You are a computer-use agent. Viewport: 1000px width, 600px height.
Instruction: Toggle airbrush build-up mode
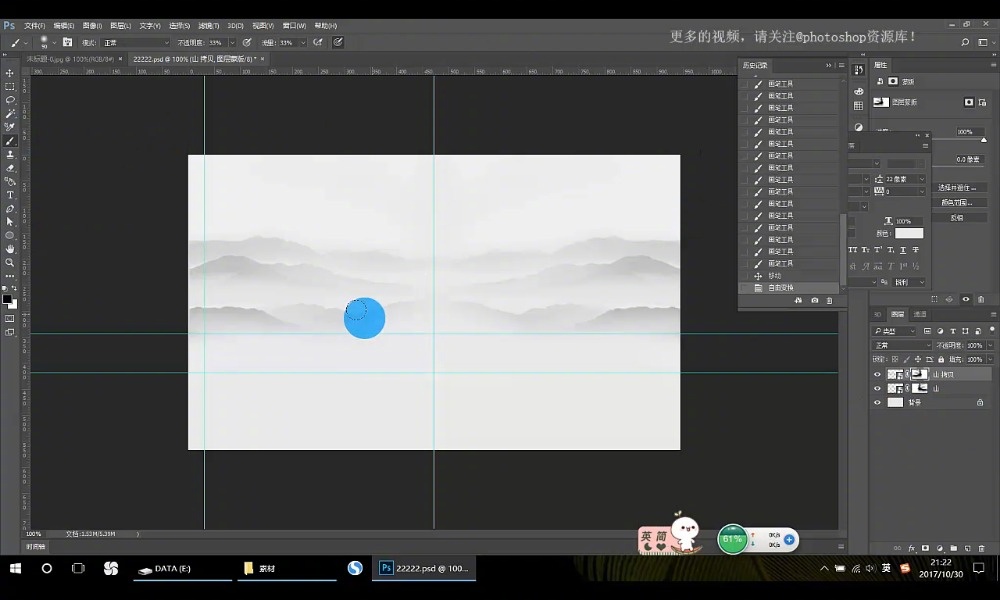tap(318, 42)
